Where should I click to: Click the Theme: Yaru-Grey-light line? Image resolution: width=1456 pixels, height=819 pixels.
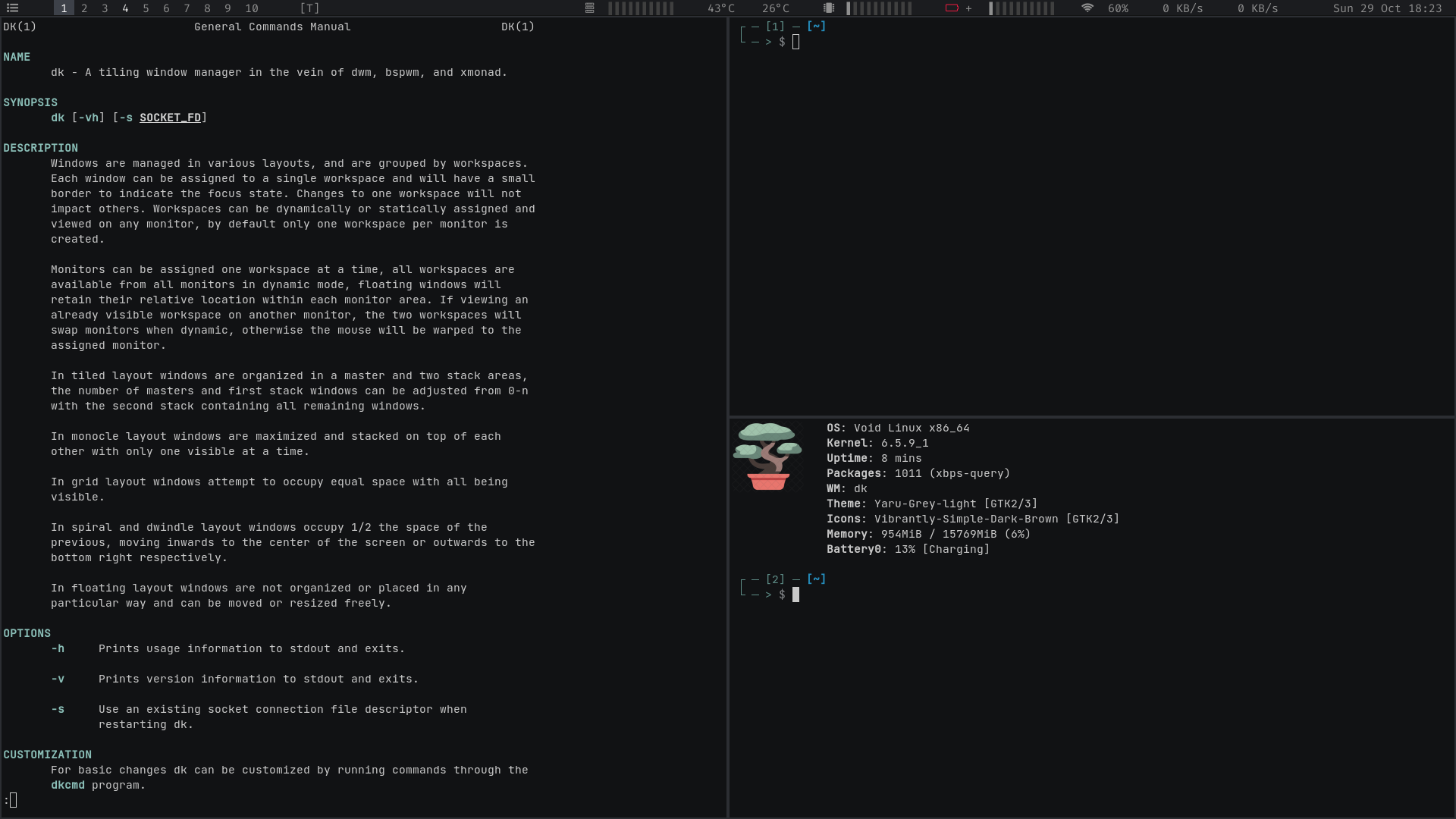point(932,504)
